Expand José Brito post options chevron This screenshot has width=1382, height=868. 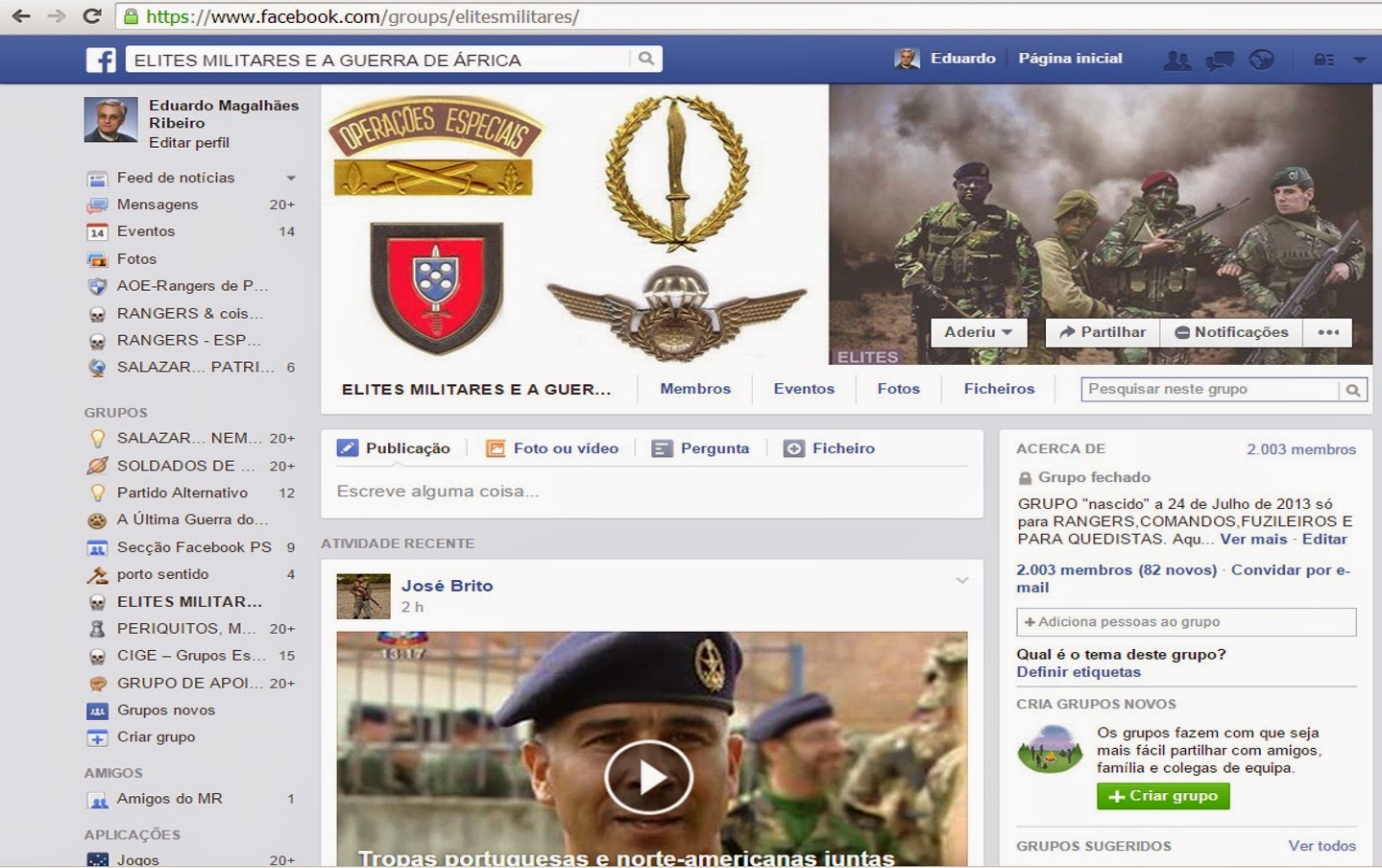(962, 581)
